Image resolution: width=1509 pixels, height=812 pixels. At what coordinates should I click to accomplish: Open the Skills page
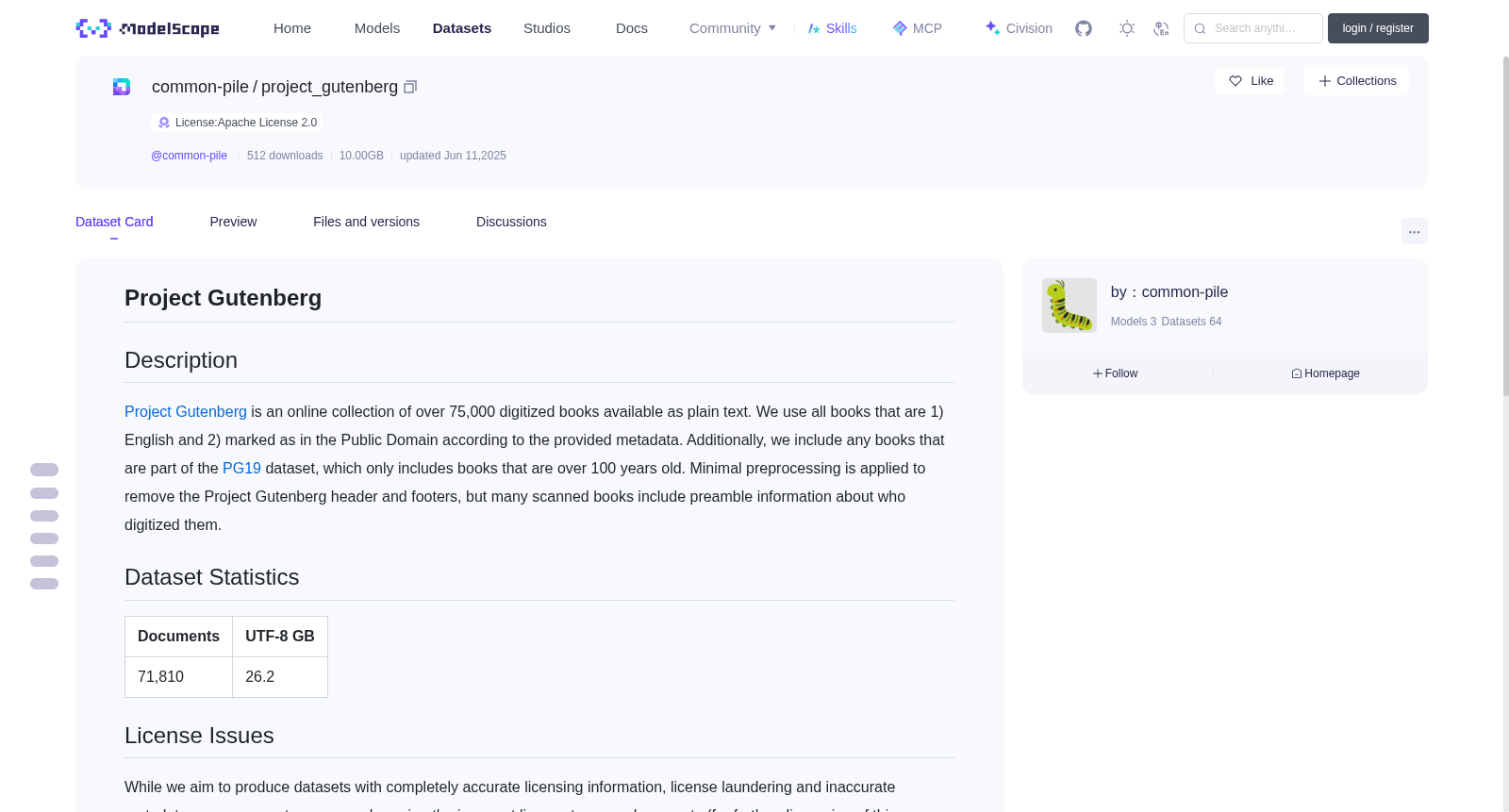832,28
